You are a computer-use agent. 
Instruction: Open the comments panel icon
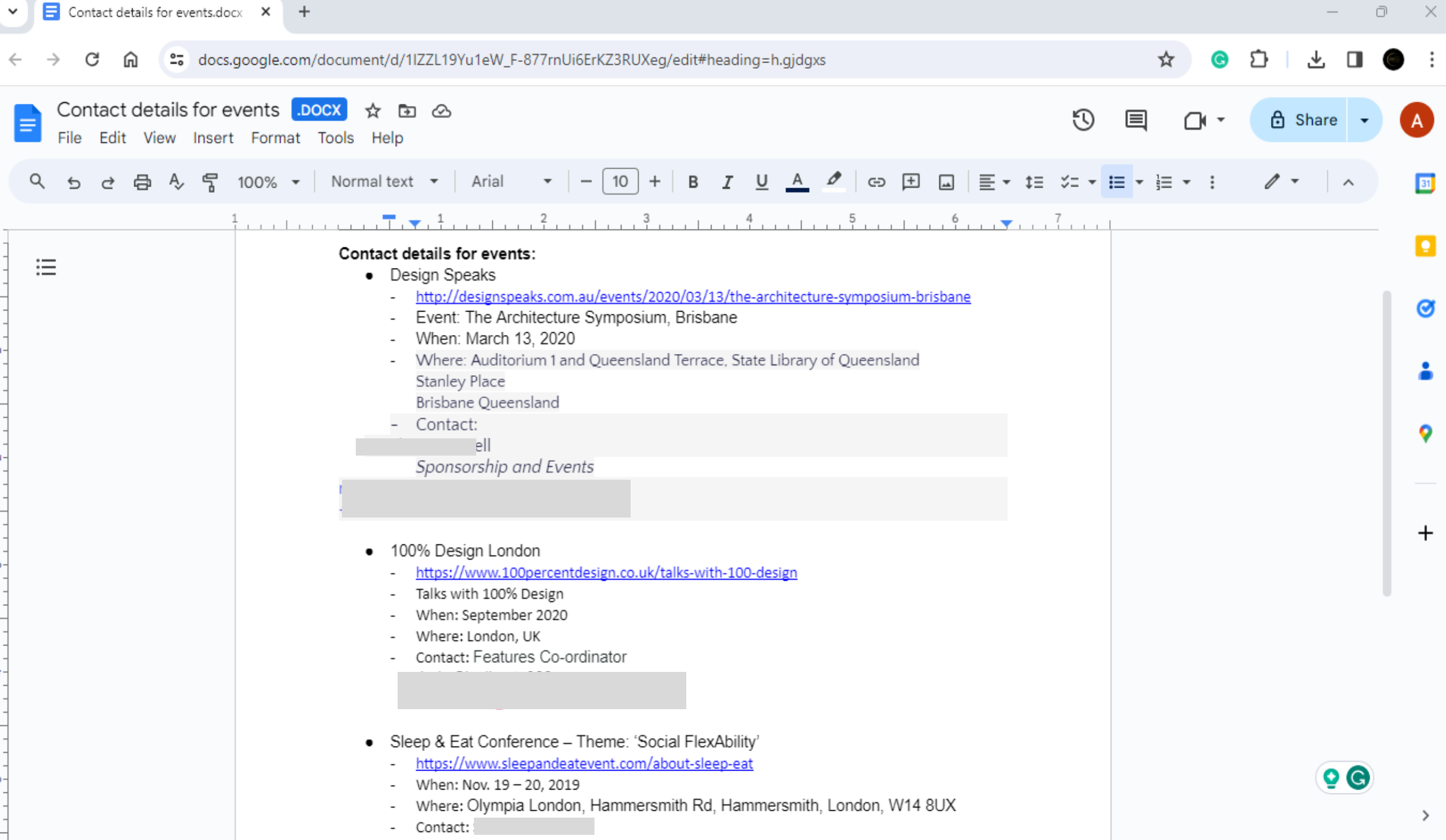(1136, 120)
